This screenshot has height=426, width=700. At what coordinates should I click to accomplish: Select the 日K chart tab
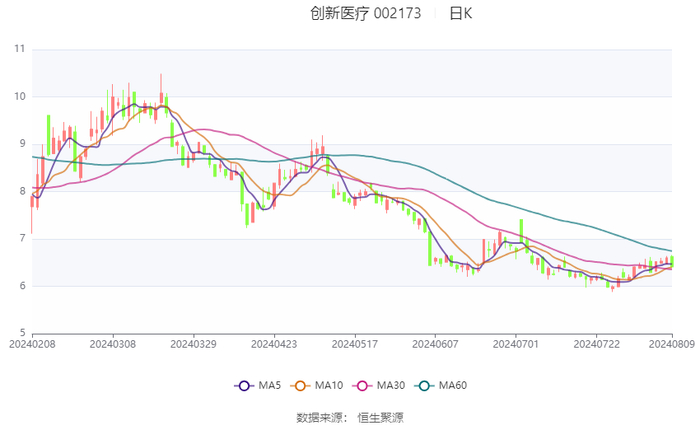[x=460, y=14]
